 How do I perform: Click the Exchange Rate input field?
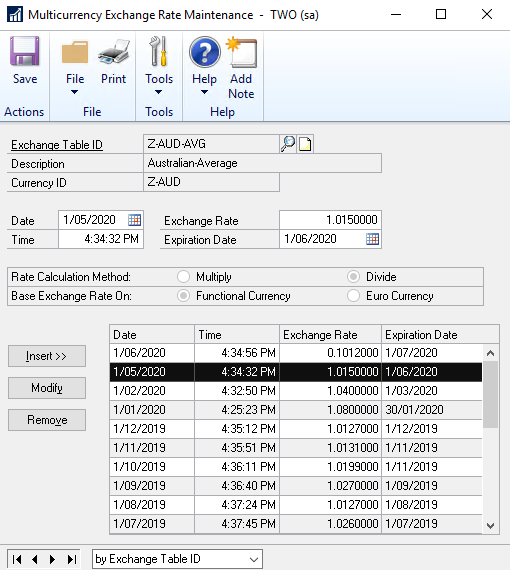coord(330,220)
